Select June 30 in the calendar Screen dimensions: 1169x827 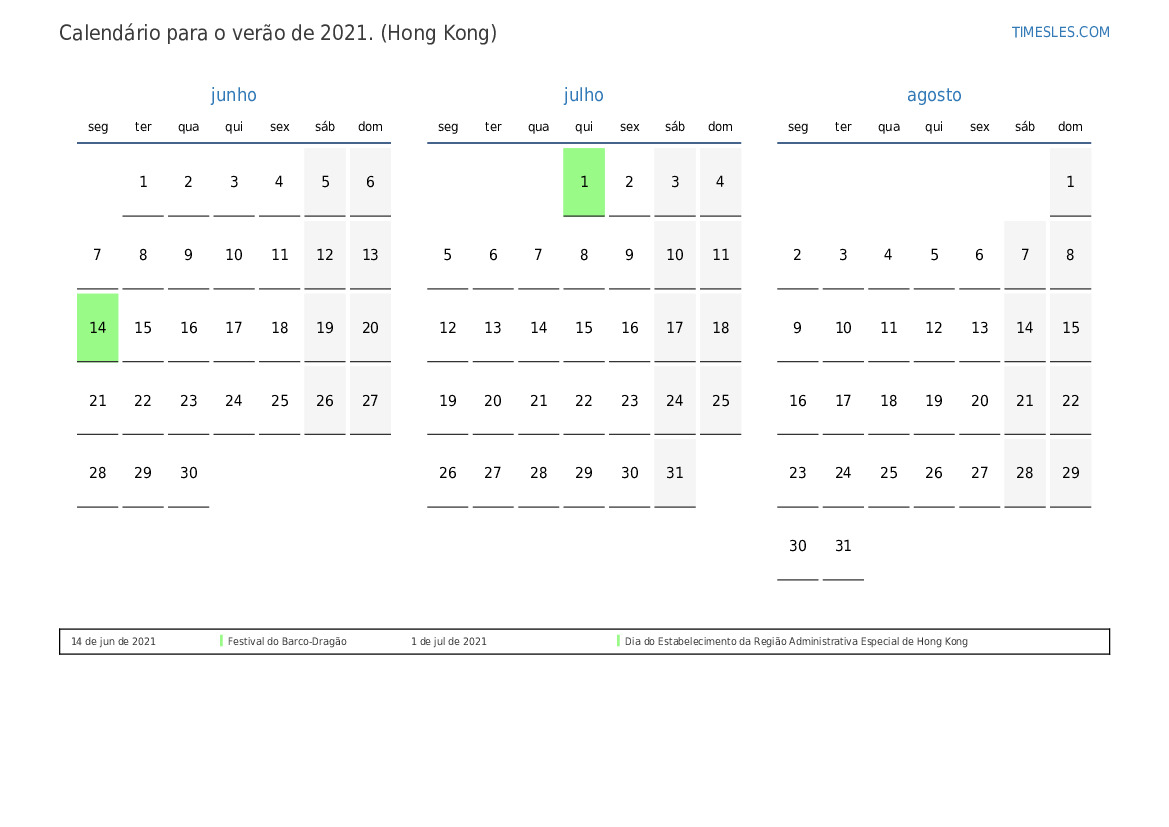click(189, 473)
